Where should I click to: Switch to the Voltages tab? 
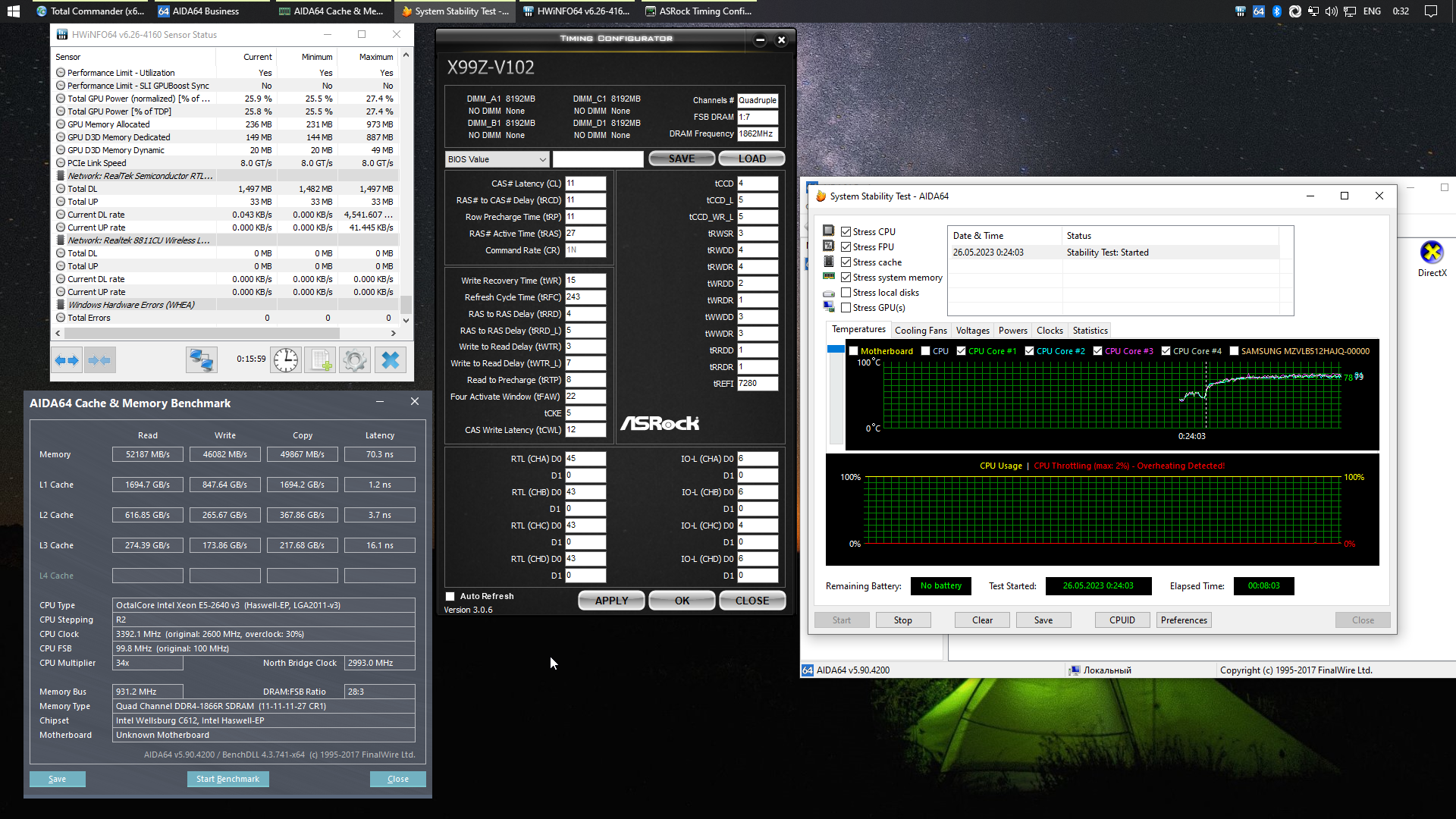(972, 331)
